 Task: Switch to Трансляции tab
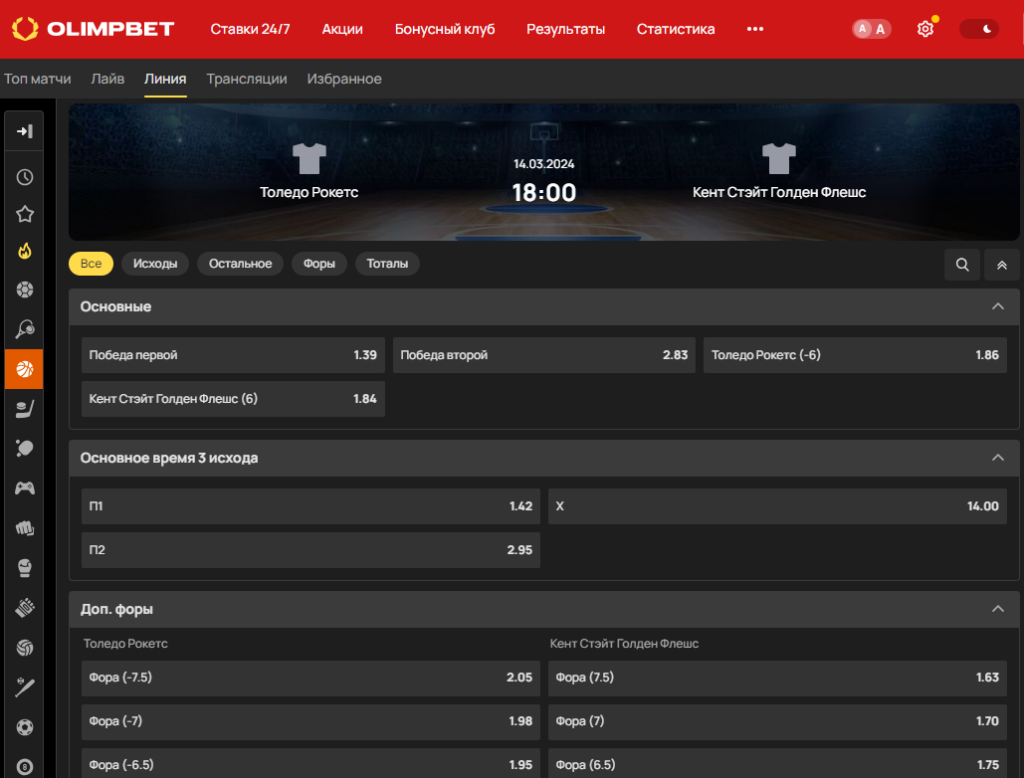point(247,78)
